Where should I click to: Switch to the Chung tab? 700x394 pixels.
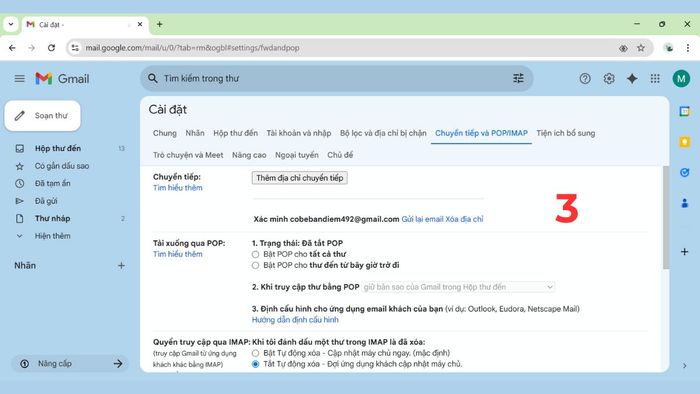tap(165, 133)
